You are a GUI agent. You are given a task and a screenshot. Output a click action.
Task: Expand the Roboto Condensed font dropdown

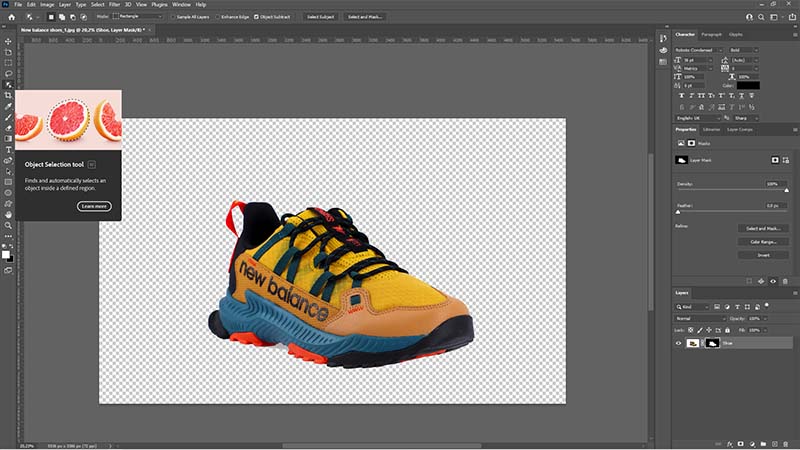(x=698, y=50)
